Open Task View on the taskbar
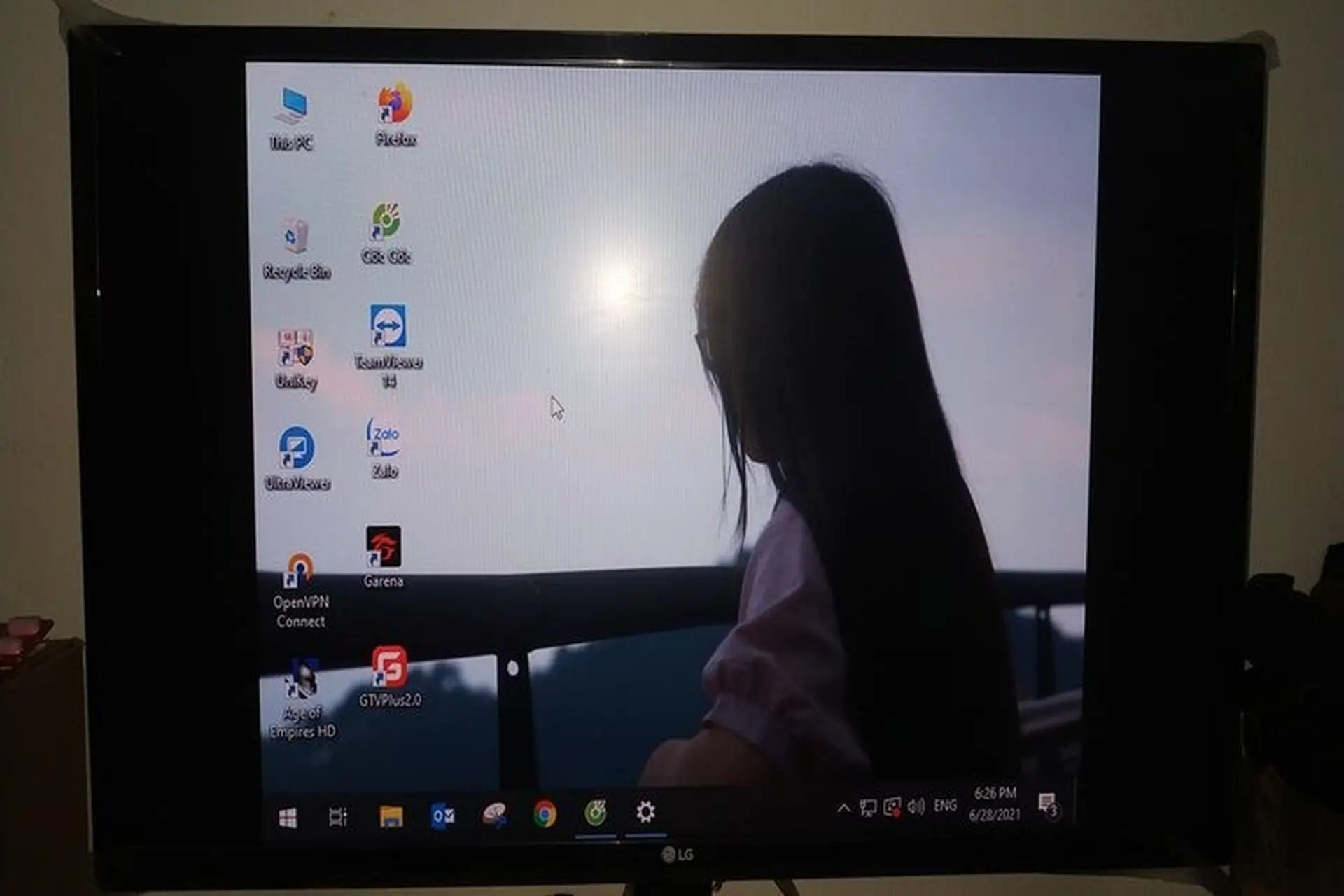Image resolution: width=1344 pixels, height=896 pixels. [x=338, y=817]
